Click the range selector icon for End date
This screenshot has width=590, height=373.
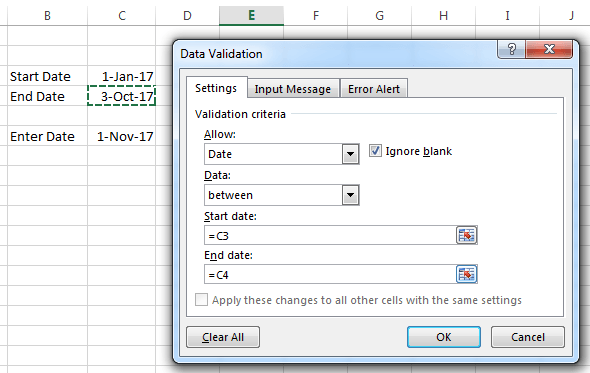click(x=467, y=274)
